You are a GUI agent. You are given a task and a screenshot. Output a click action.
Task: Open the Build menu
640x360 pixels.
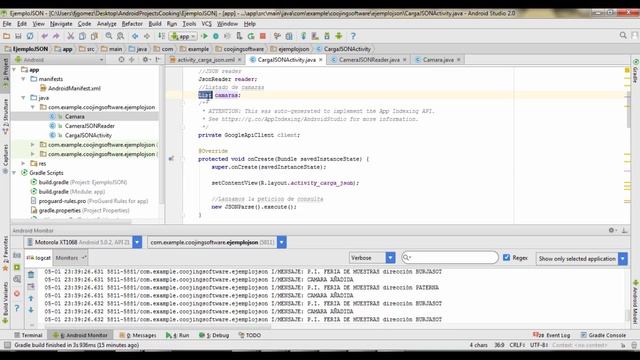coord(155,24)
